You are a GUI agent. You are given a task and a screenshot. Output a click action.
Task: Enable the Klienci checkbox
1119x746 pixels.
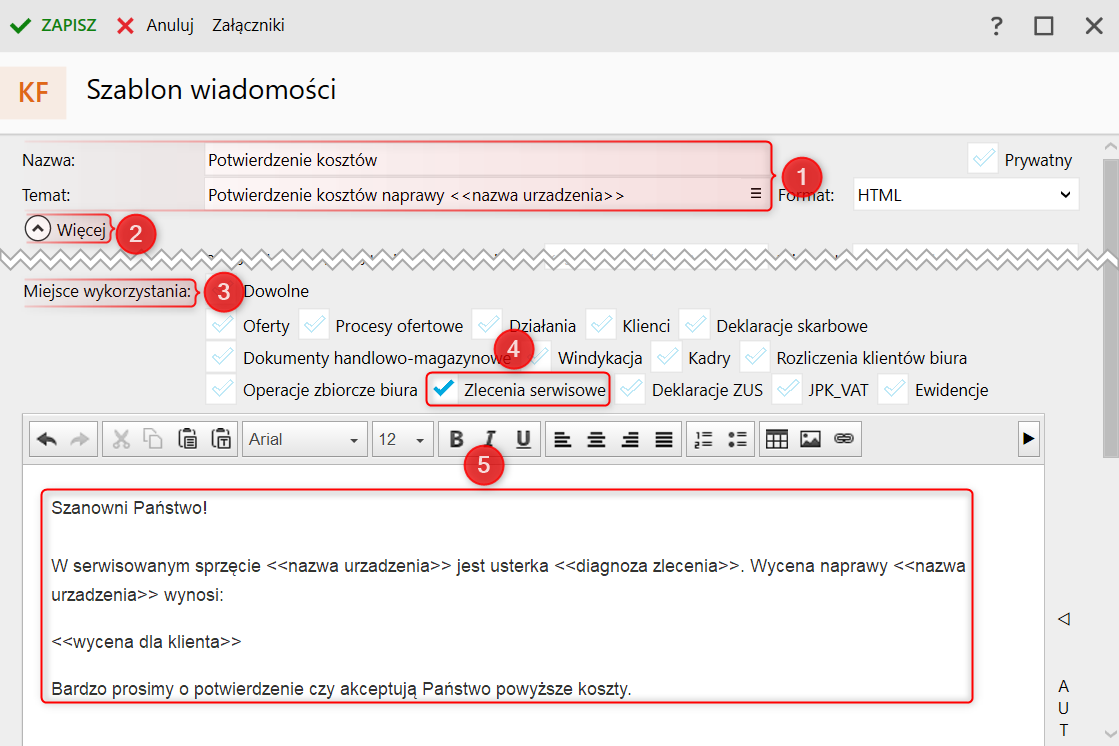pyautogui.click(x=601, y=326)
